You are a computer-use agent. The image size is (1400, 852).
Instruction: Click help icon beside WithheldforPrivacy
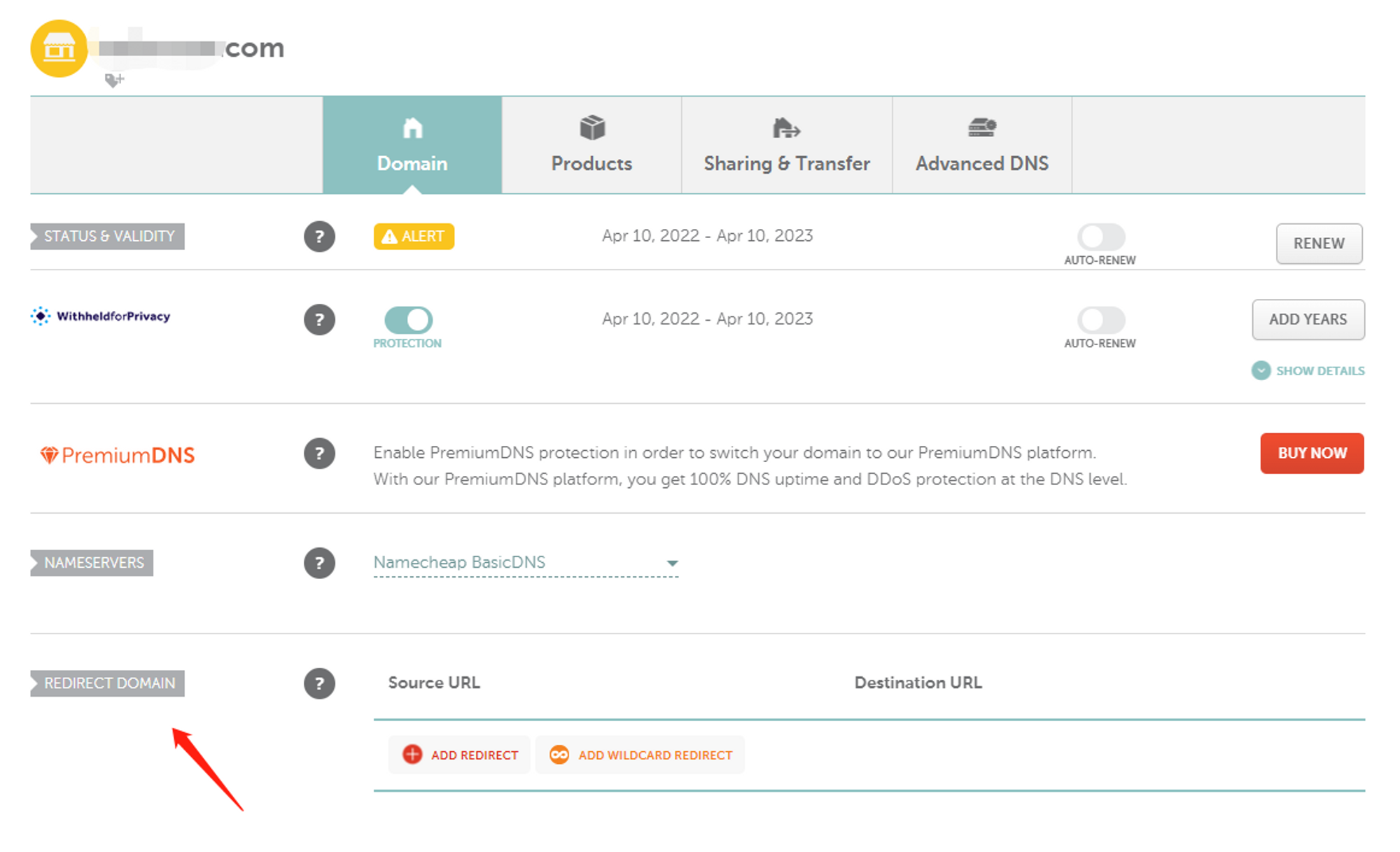(x=319, y=320)
